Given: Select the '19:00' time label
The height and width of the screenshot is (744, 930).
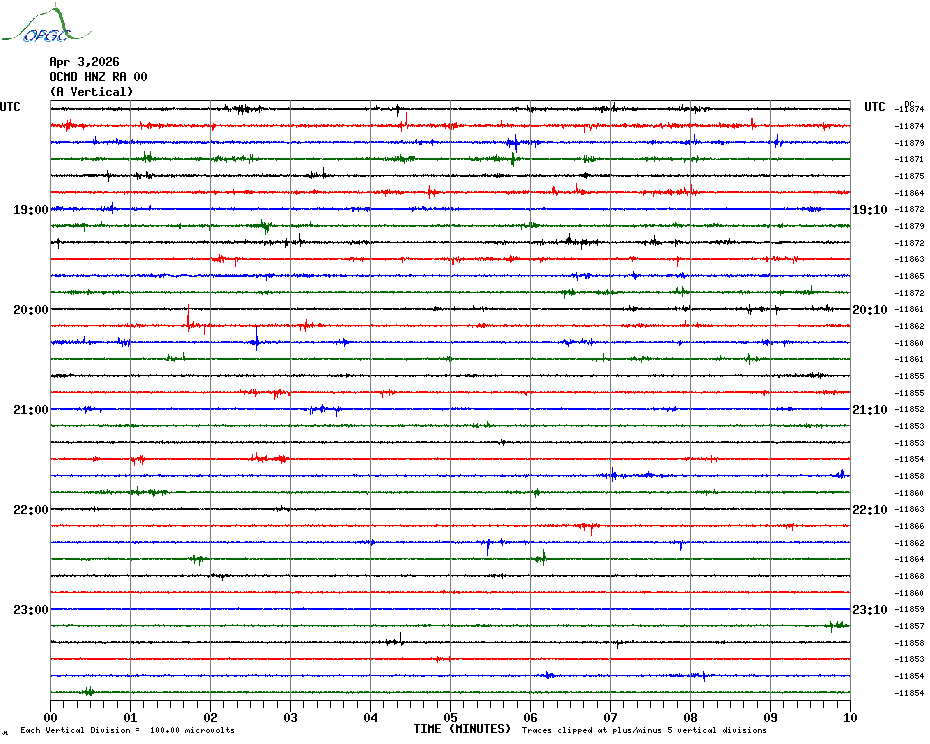Looking at the screenshot, I should [x=31, y=209].
